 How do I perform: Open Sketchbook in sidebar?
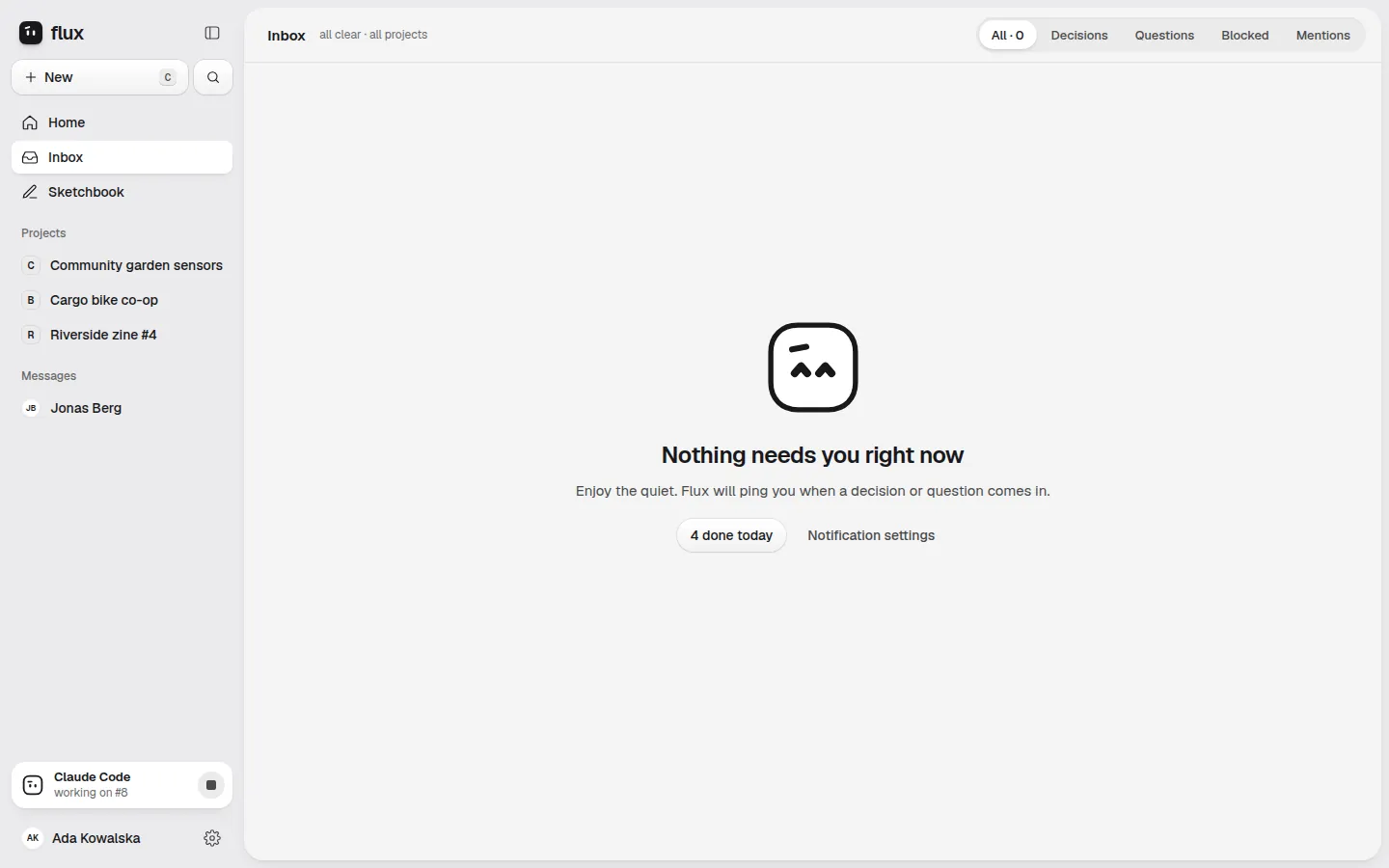point(122,192)
